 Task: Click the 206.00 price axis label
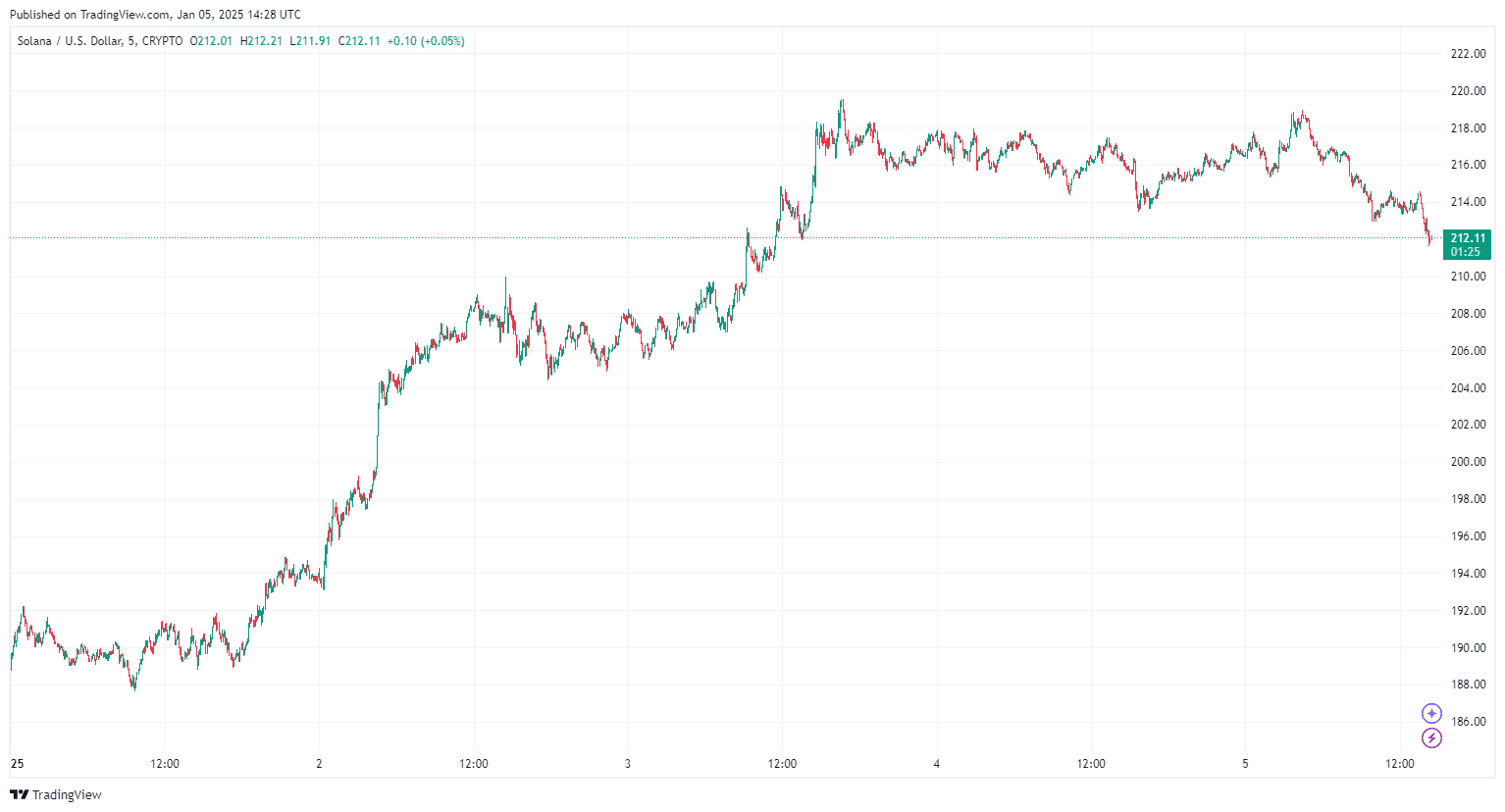pyautogui.click(x=1468, y=351)
